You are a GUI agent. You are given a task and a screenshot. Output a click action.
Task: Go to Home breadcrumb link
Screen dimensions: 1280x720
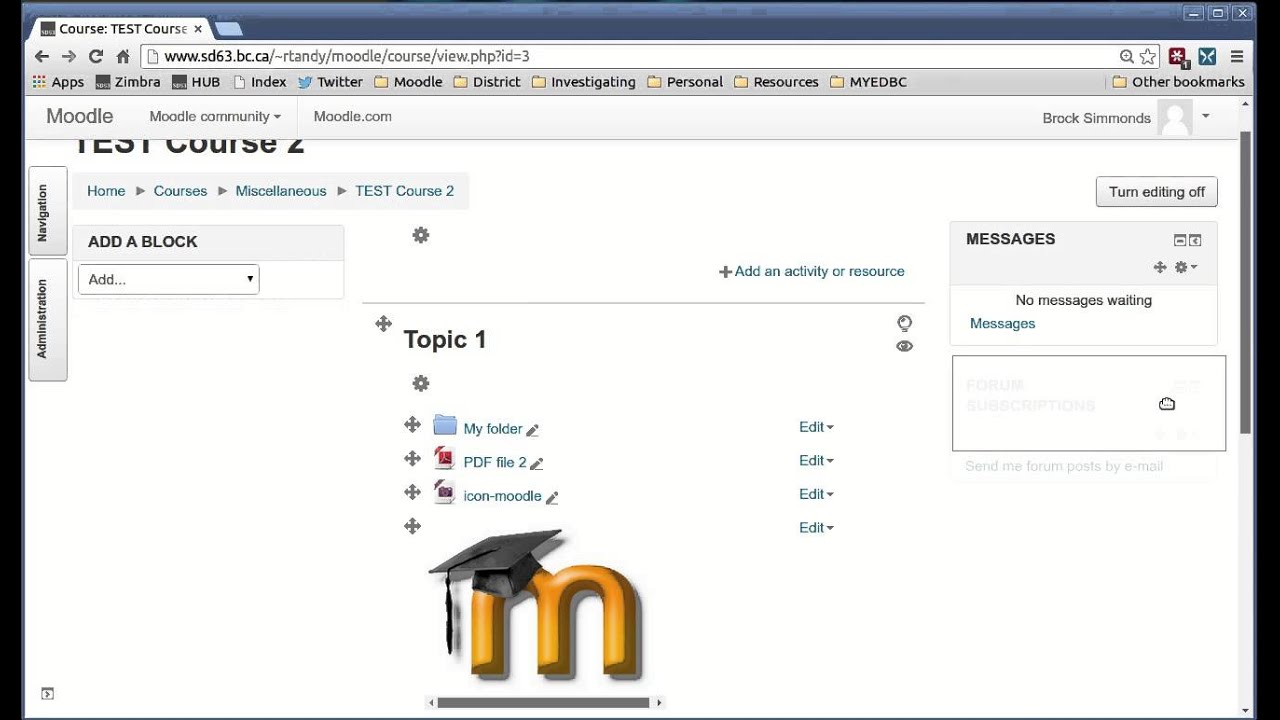coord(106,191)
